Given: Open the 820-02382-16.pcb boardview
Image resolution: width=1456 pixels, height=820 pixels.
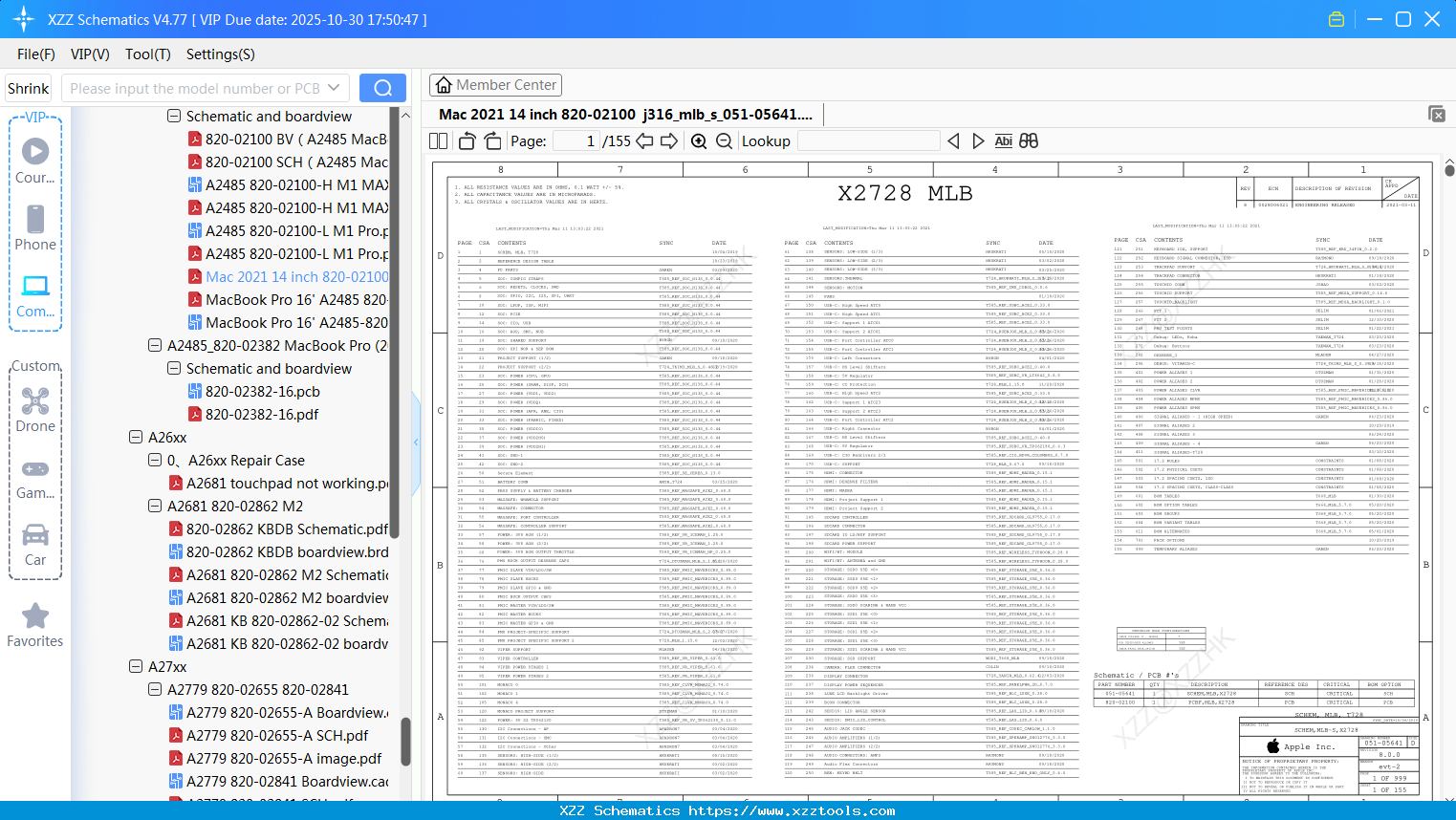Looking at the screenshot, I should (x=254, y=392).
